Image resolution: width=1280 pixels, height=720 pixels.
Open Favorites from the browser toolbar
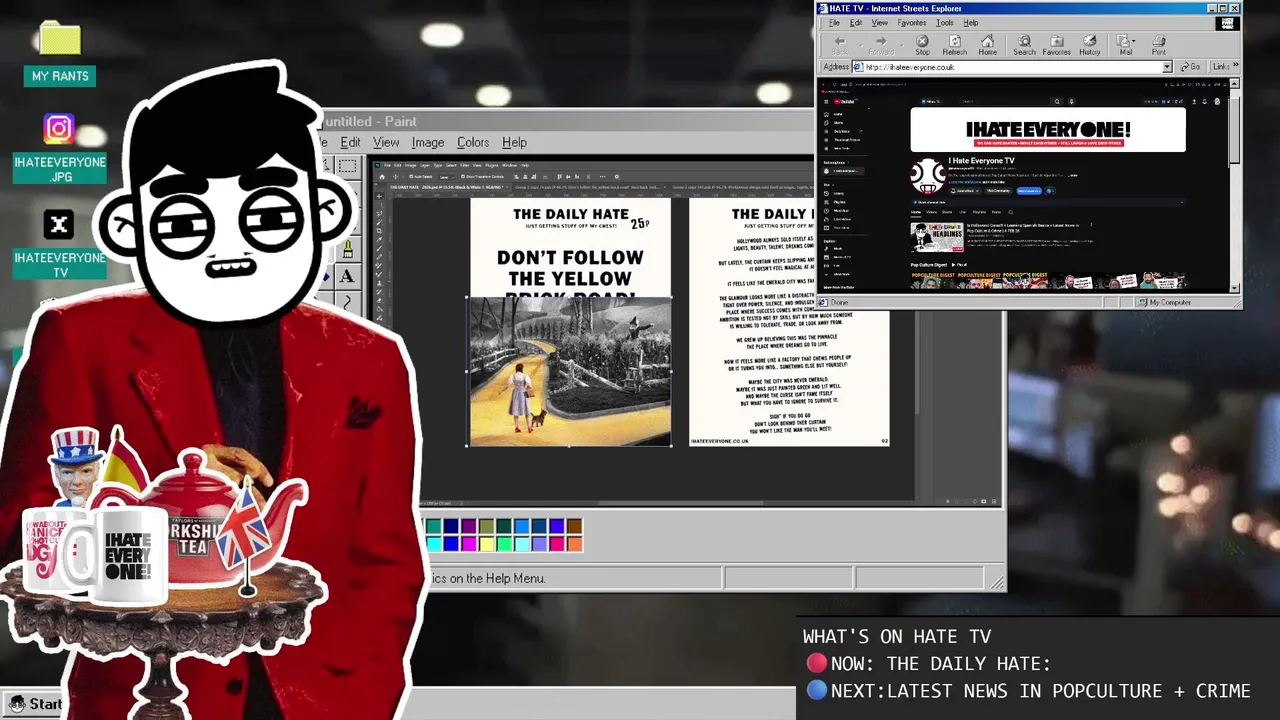(1057, 45)
